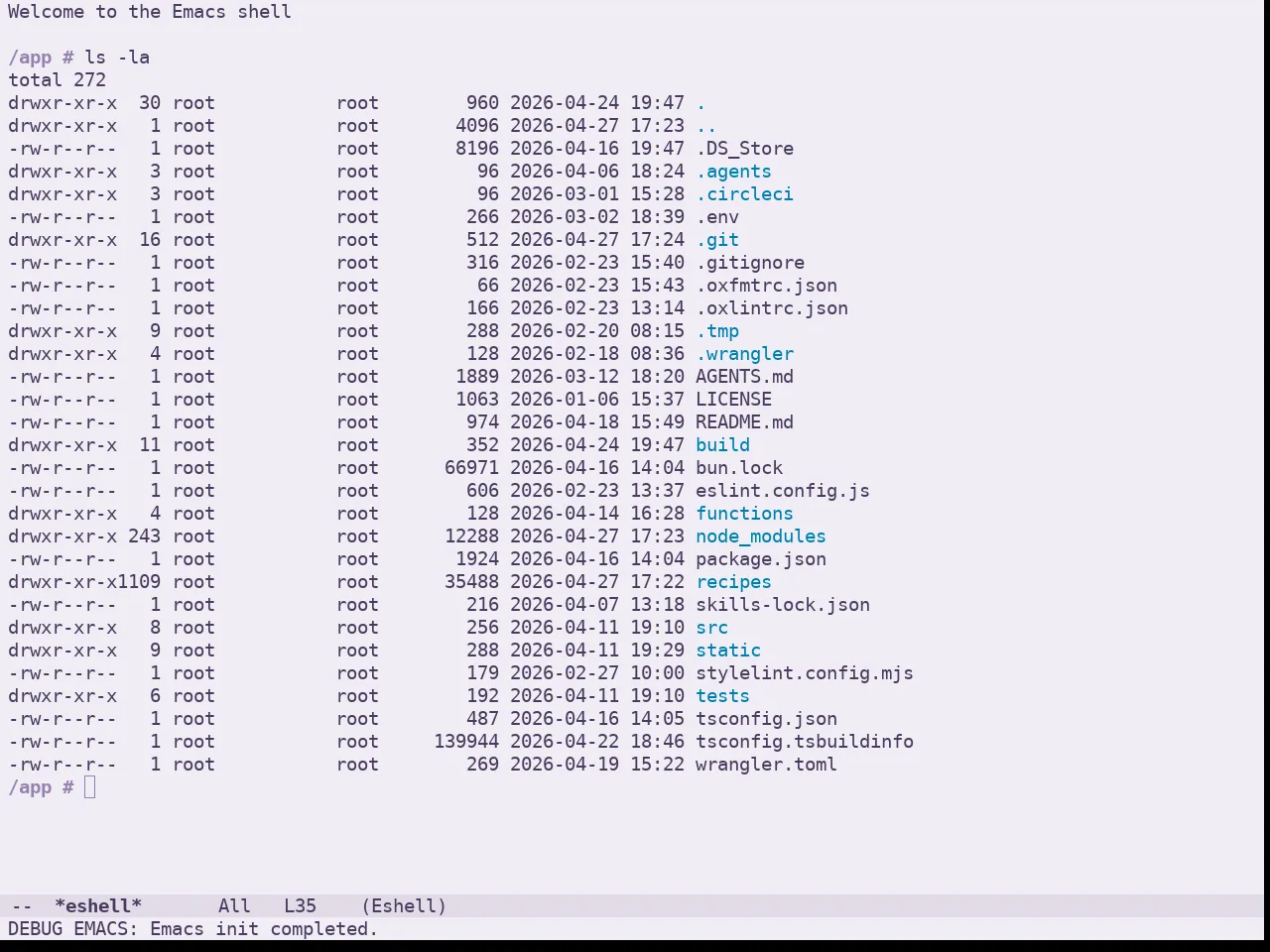
Task: Click the skills-lock.json file name
Action: pos(783,605)
